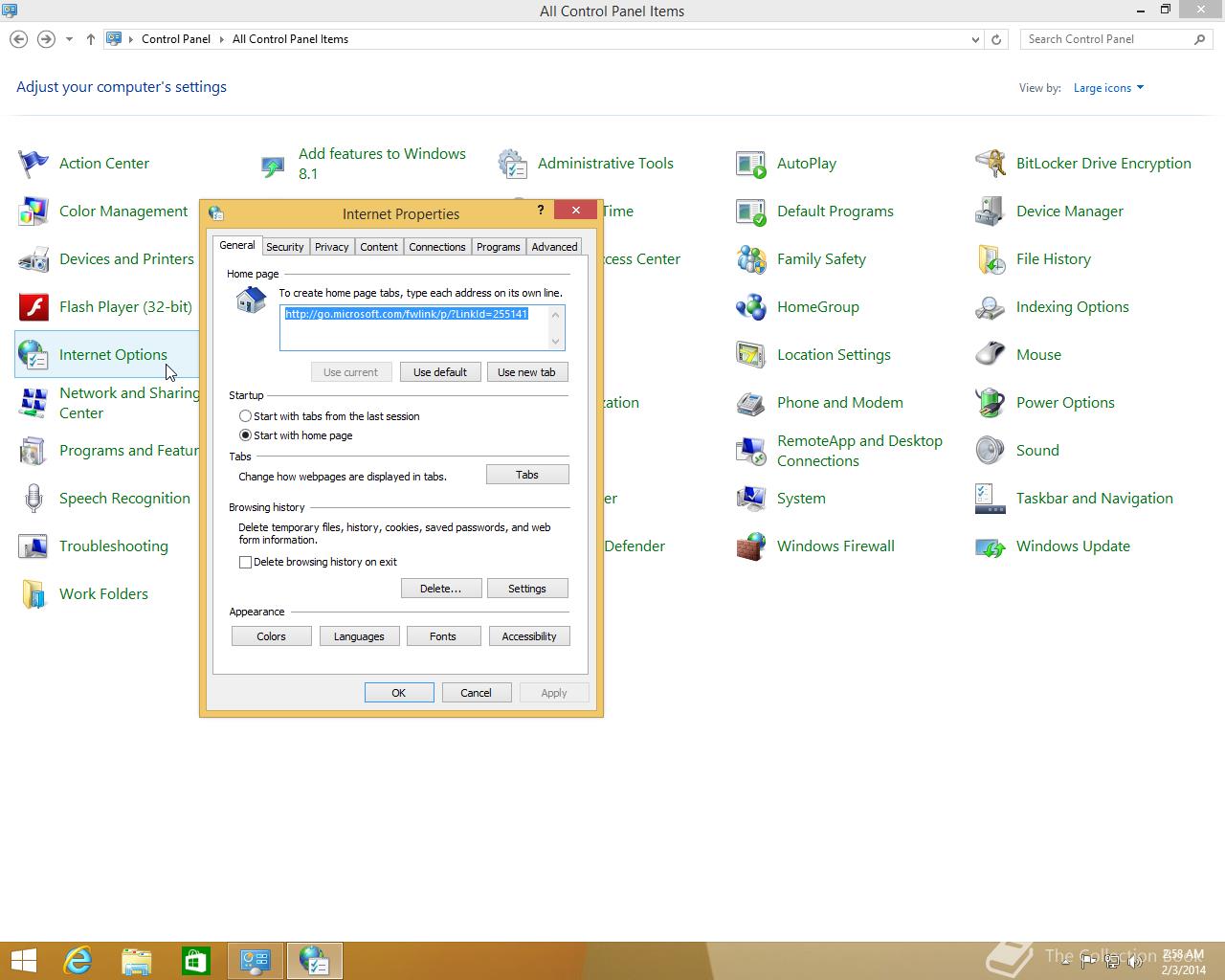Open the Network and Sharing Center icon
The width and height of the screenshot is (1225, 980).
(x=33, y=403)
